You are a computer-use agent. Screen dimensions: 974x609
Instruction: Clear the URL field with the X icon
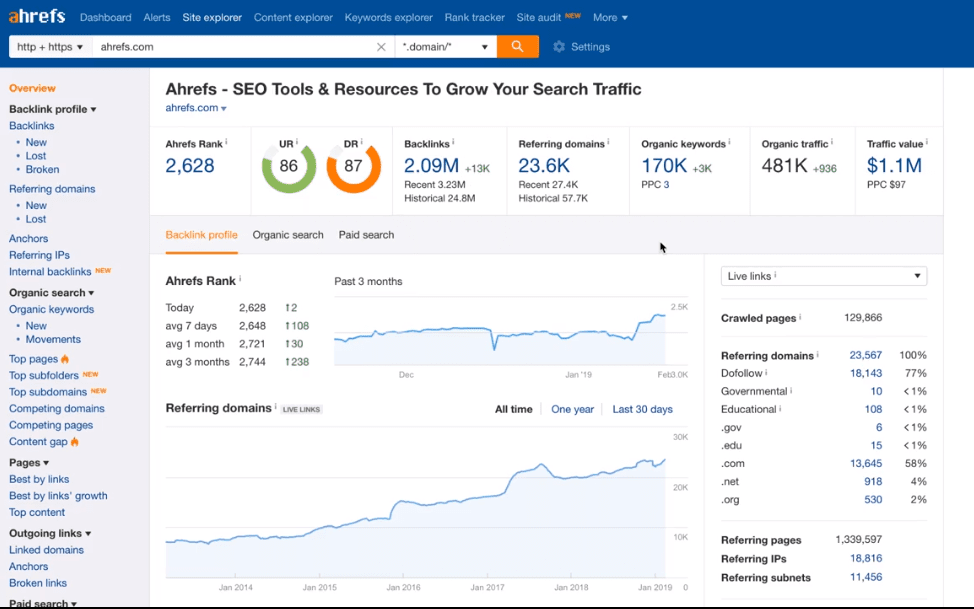click(x=381, y=47)
